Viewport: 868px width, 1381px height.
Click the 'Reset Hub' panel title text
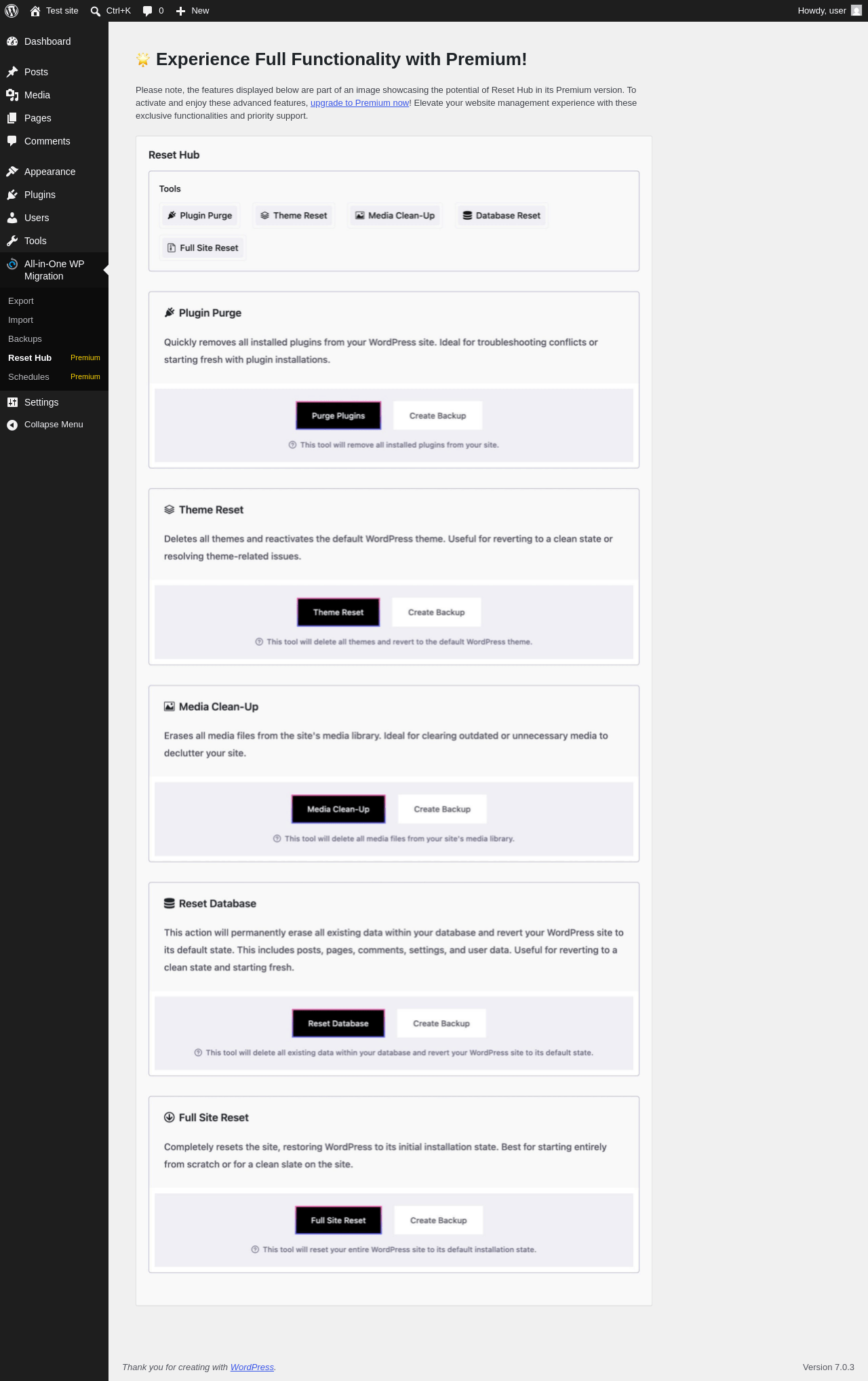point(174,155)
